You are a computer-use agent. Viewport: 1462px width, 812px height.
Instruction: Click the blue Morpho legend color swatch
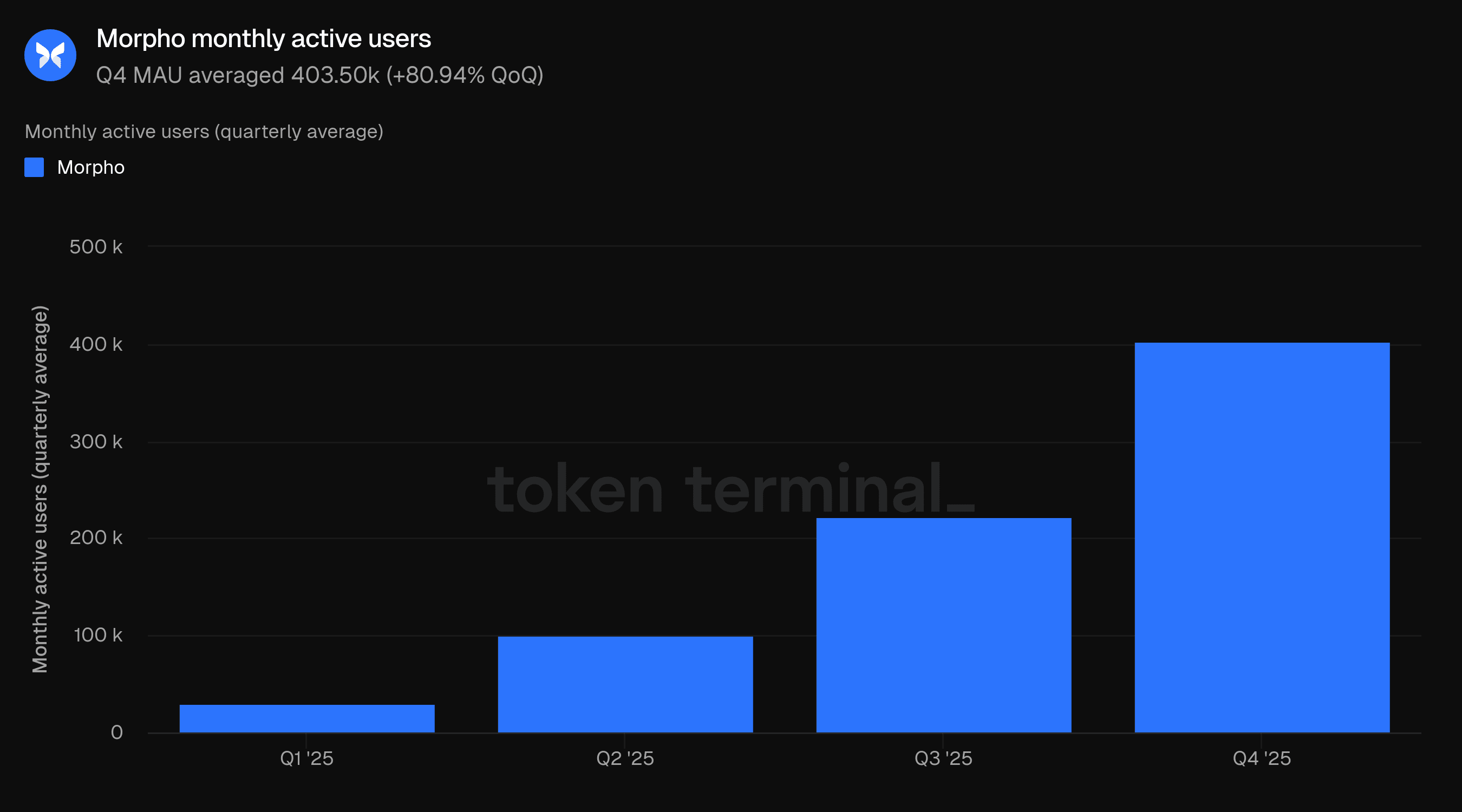(34, 167)
